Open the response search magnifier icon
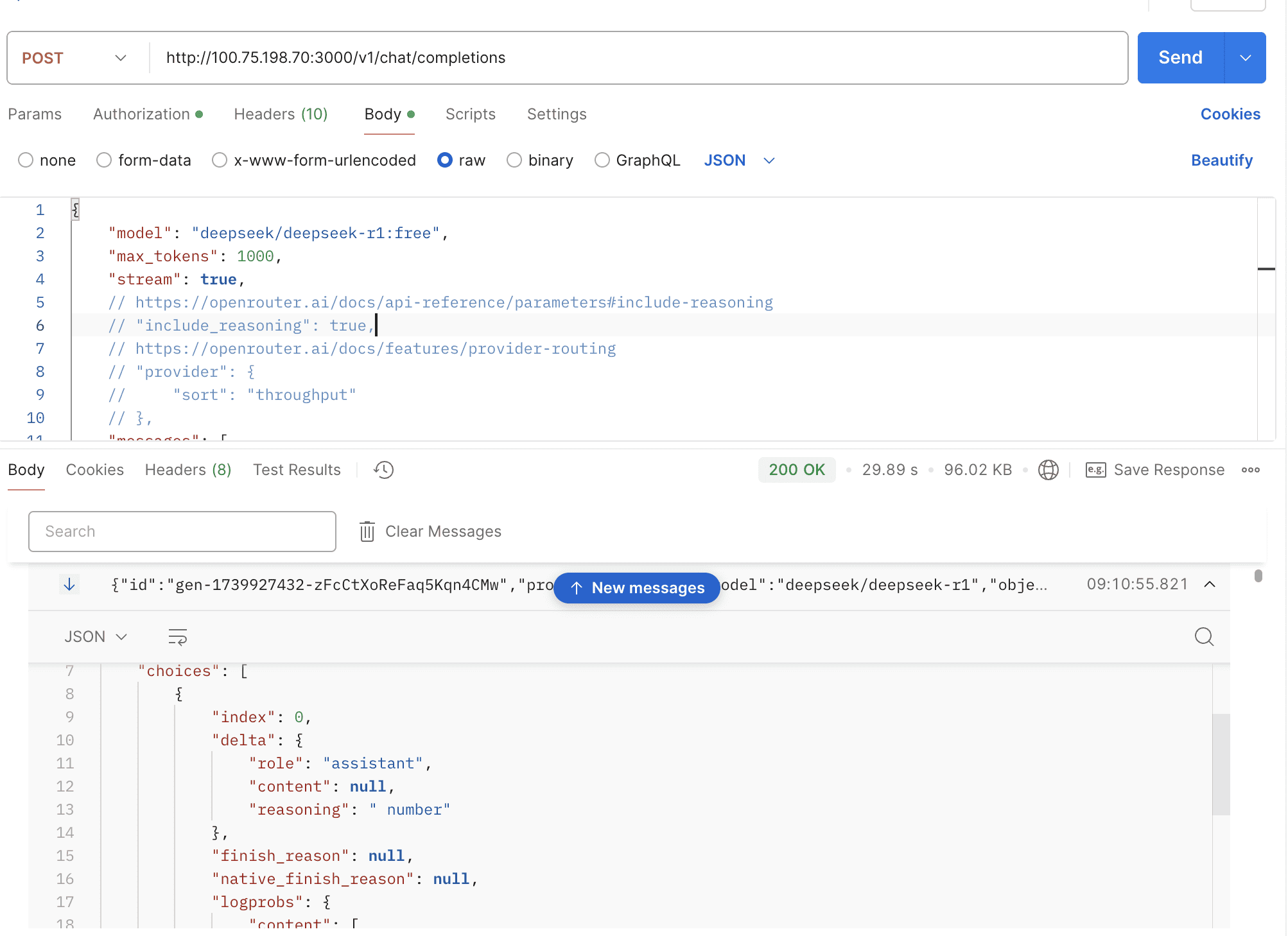Image resolution: width=1288 pixels, height=936 pixels. pos(1204,637)
